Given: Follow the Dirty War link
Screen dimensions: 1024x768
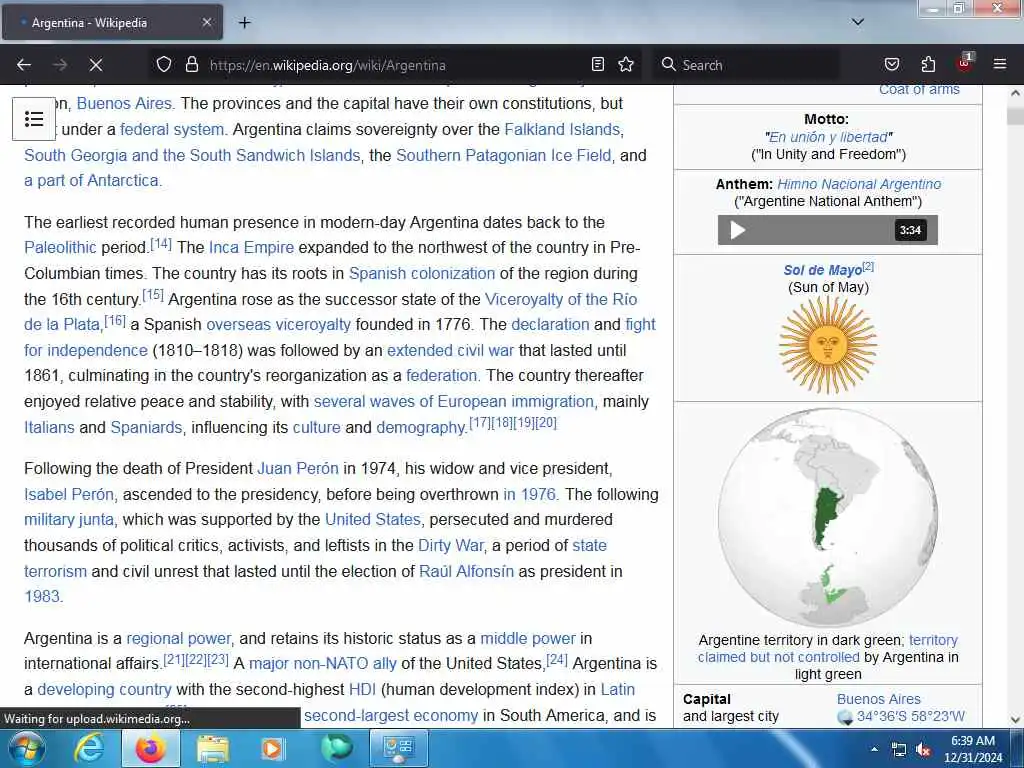Looking at the screenshot, I should click(451, 545).
